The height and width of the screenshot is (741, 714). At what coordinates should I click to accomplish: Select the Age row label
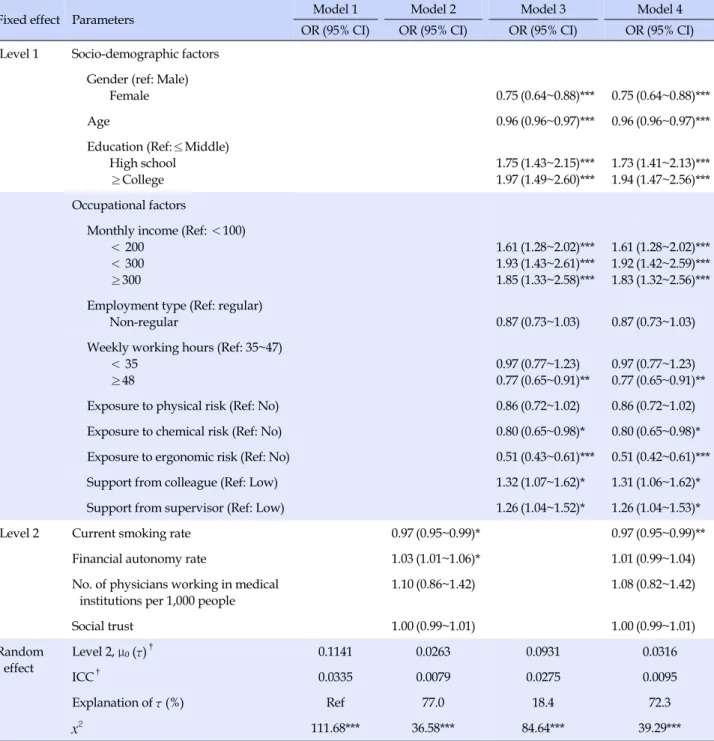98,121
